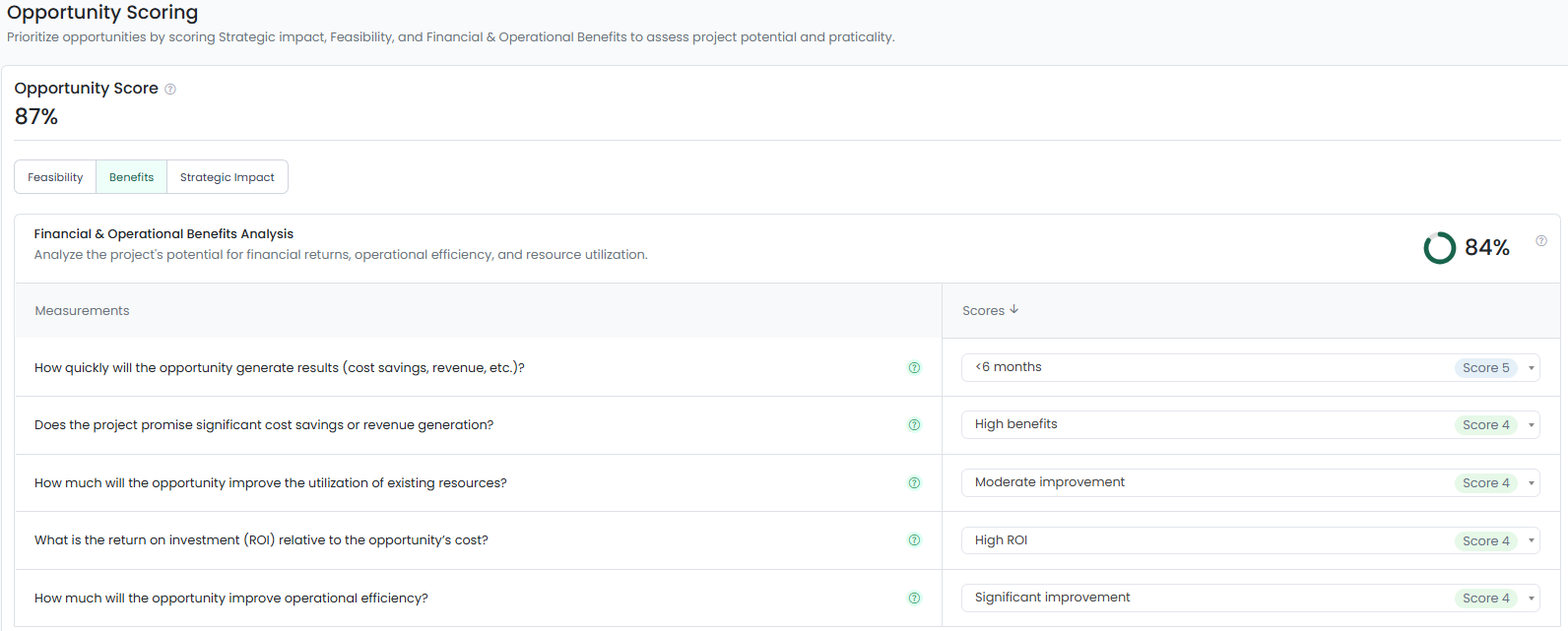
Task: Click help icon for 'How quickly' question
Action: (x=914, y=368)
